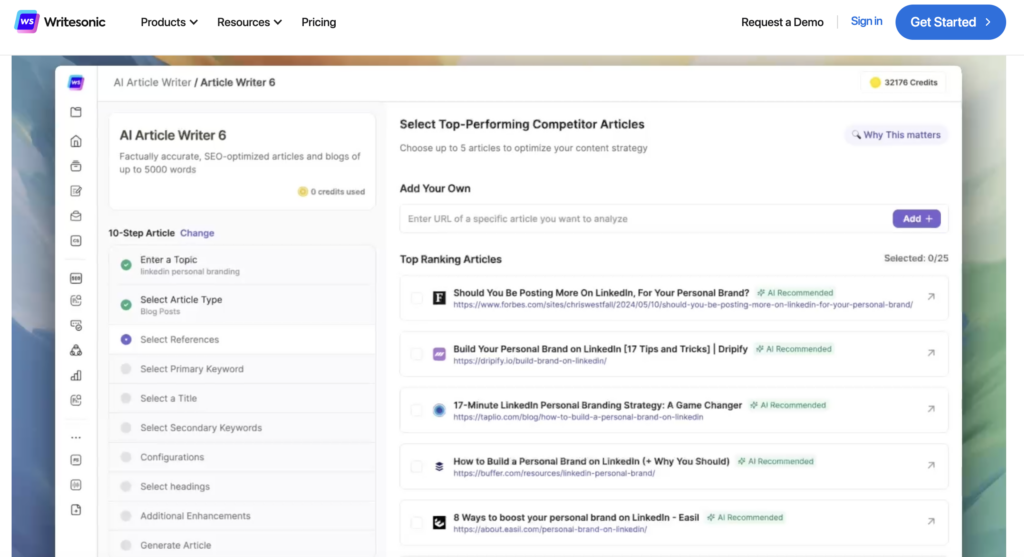Select the checkbox for the 17-Minute LinkedIn article
This screenshot has width=1024, height=557.
416,410
